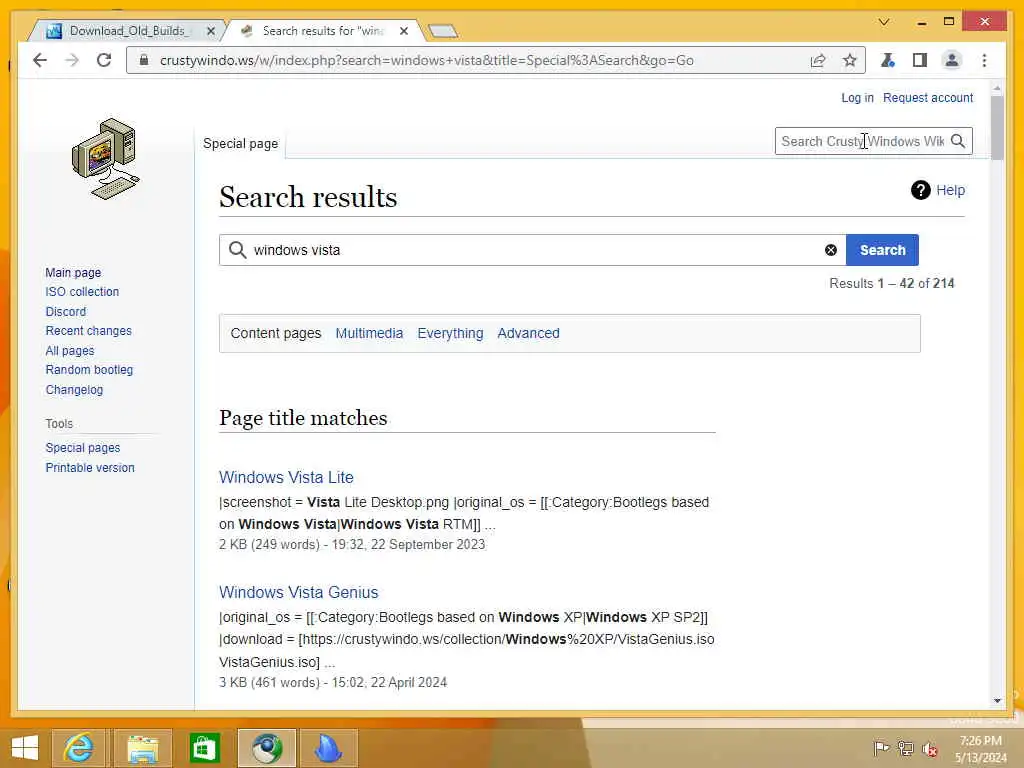The width and height of the screenshot is (1024, 768).
Task: Switch to Multimedia search profile
Action: pos(369,333)
